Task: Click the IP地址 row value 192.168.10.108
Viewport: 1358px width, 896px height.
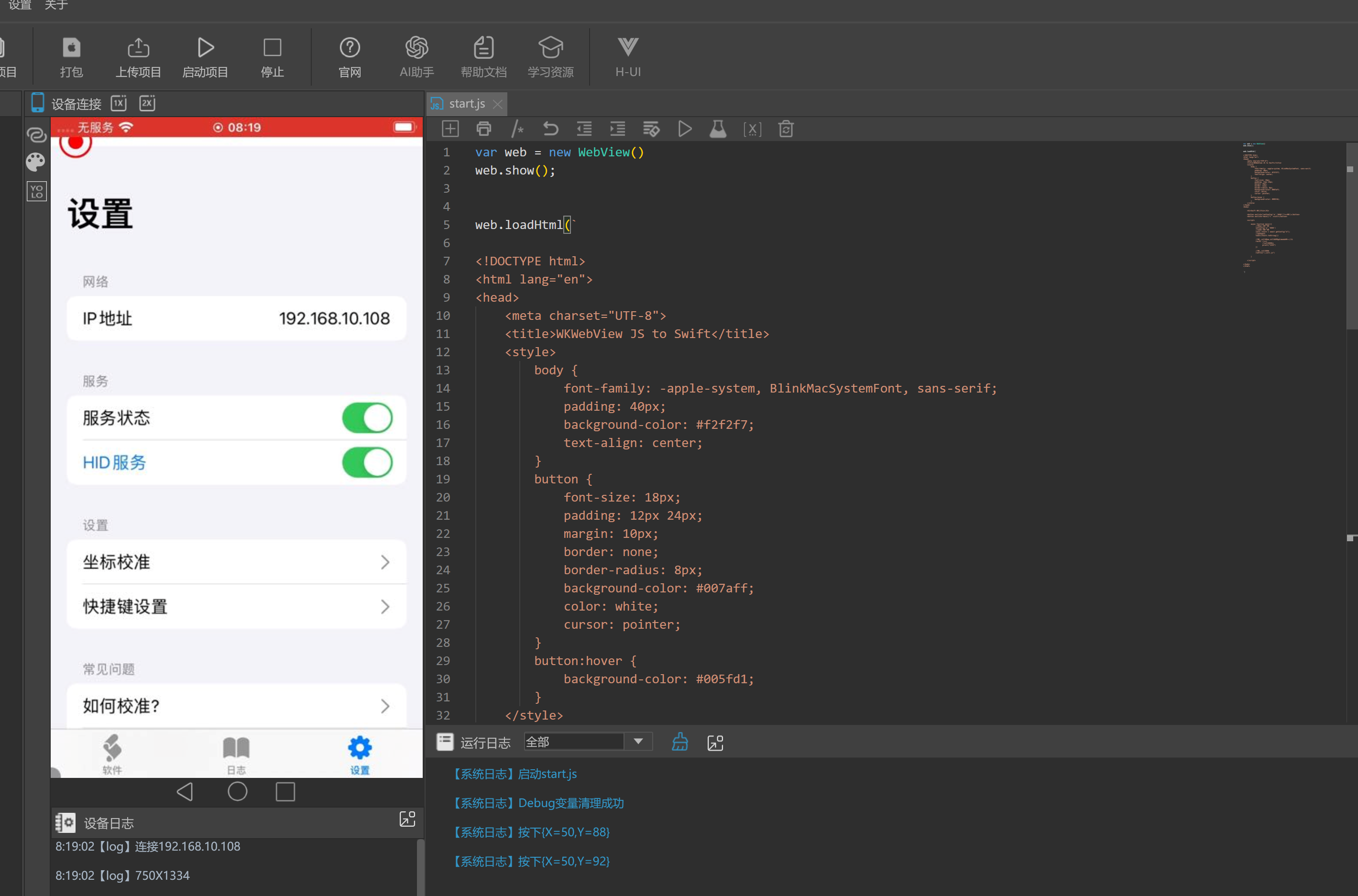Action: coord(334,318)
